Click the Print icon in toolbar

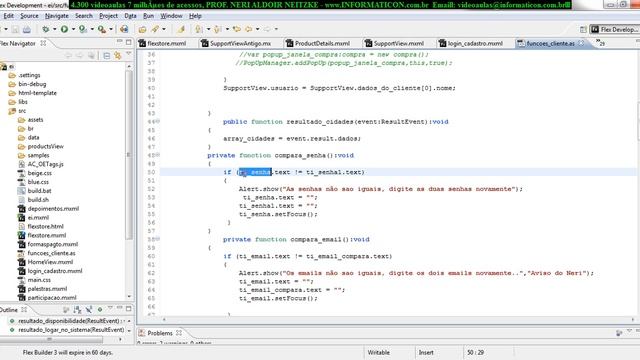click(x=27, y=29)
